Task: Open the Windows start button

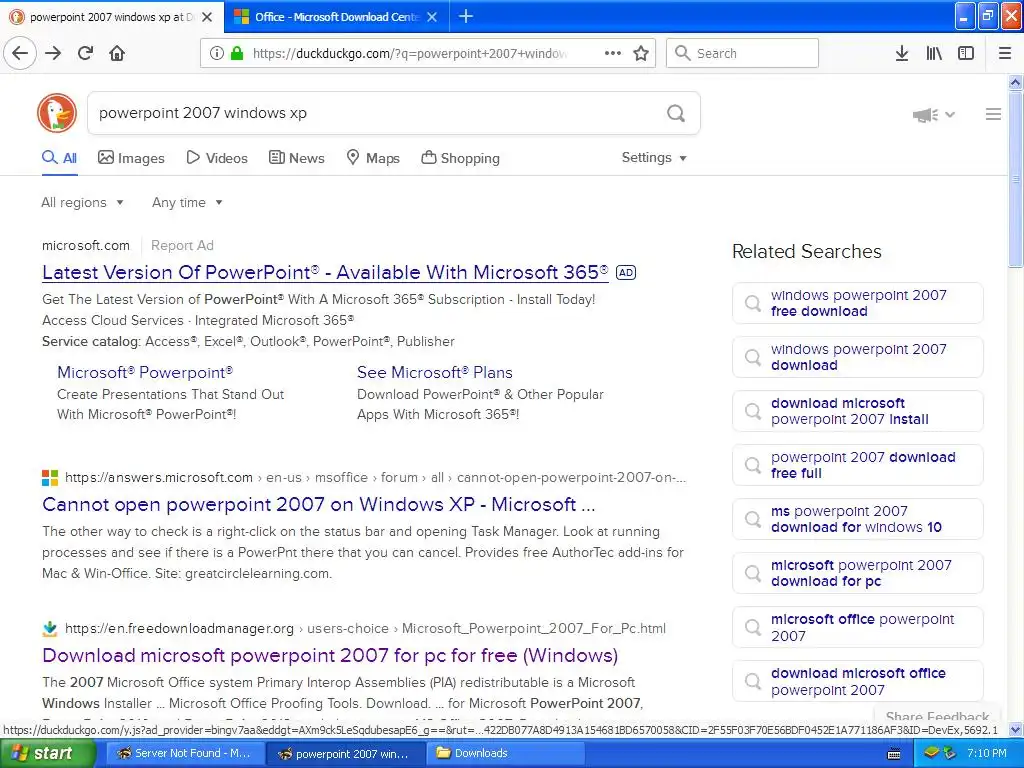Action: tap(48, 753)
